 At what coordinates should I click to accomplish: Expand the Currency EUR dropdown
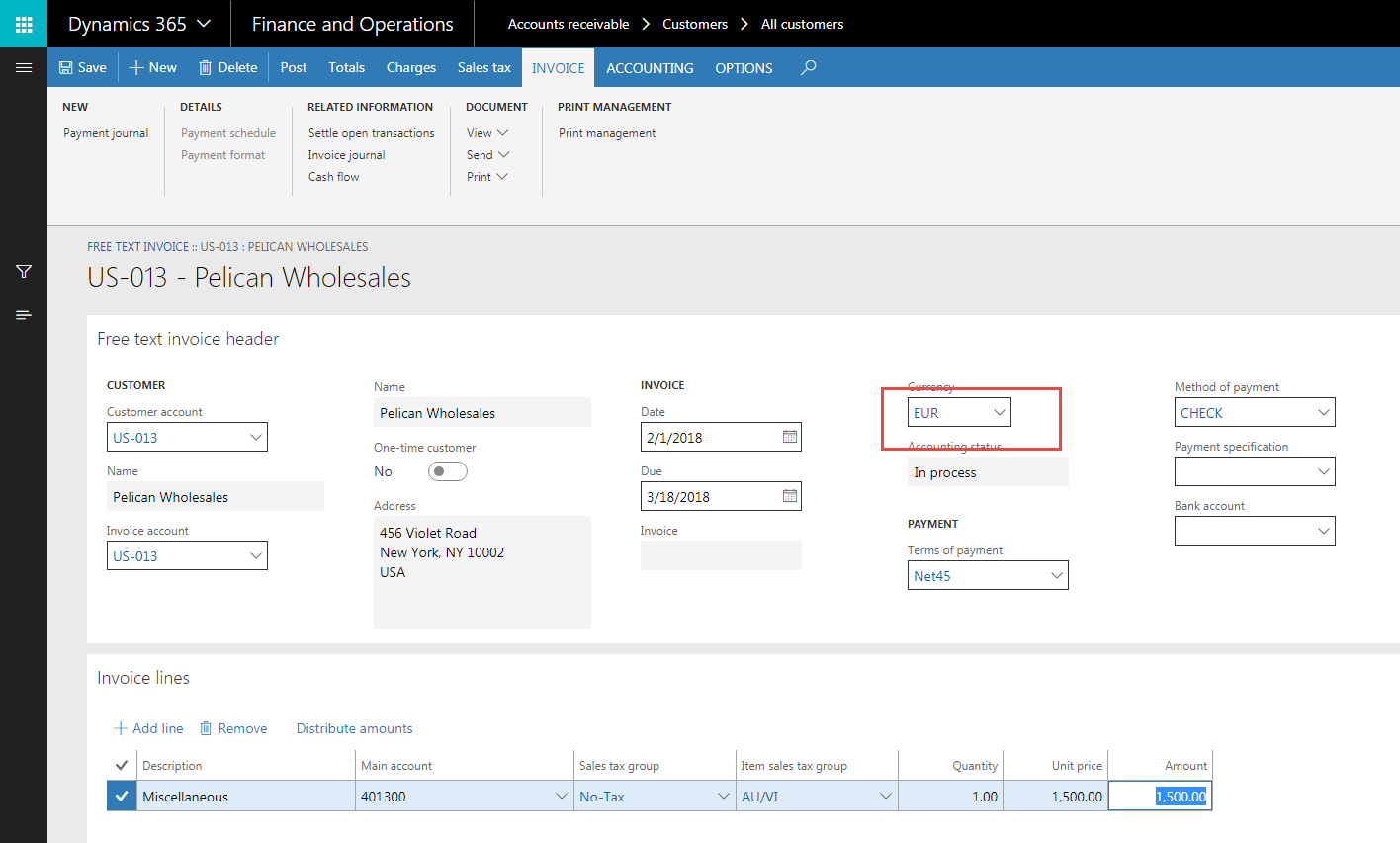click(1000, 413)
